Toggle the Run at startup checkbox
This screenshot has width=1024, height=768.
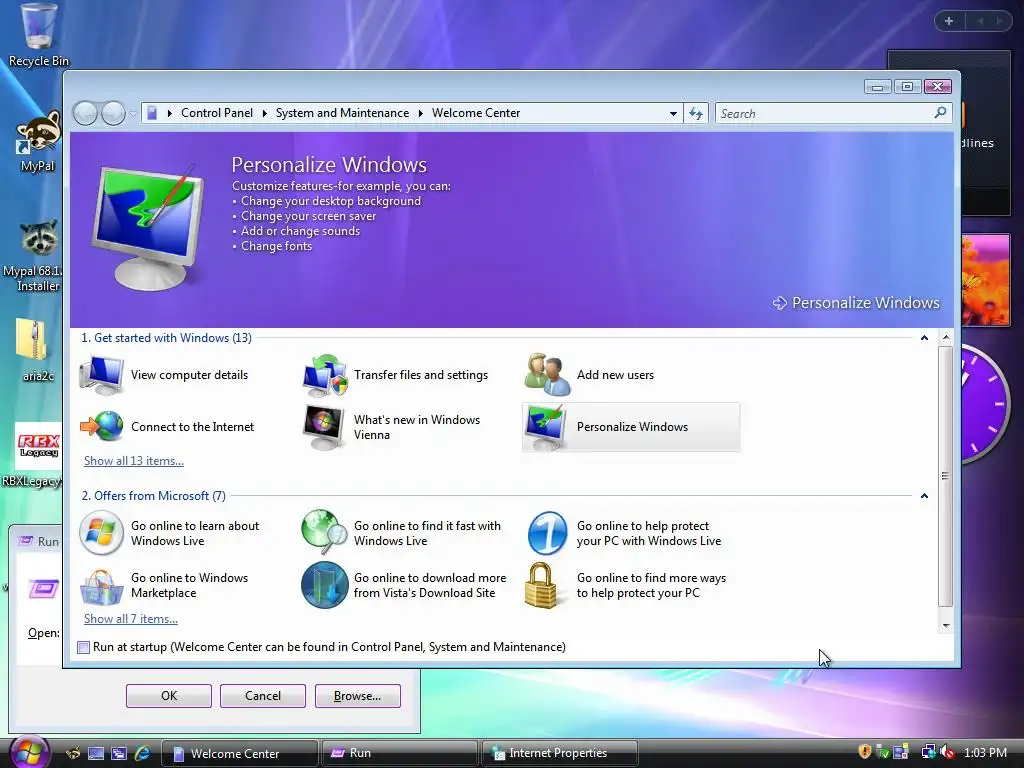(84, 647)
